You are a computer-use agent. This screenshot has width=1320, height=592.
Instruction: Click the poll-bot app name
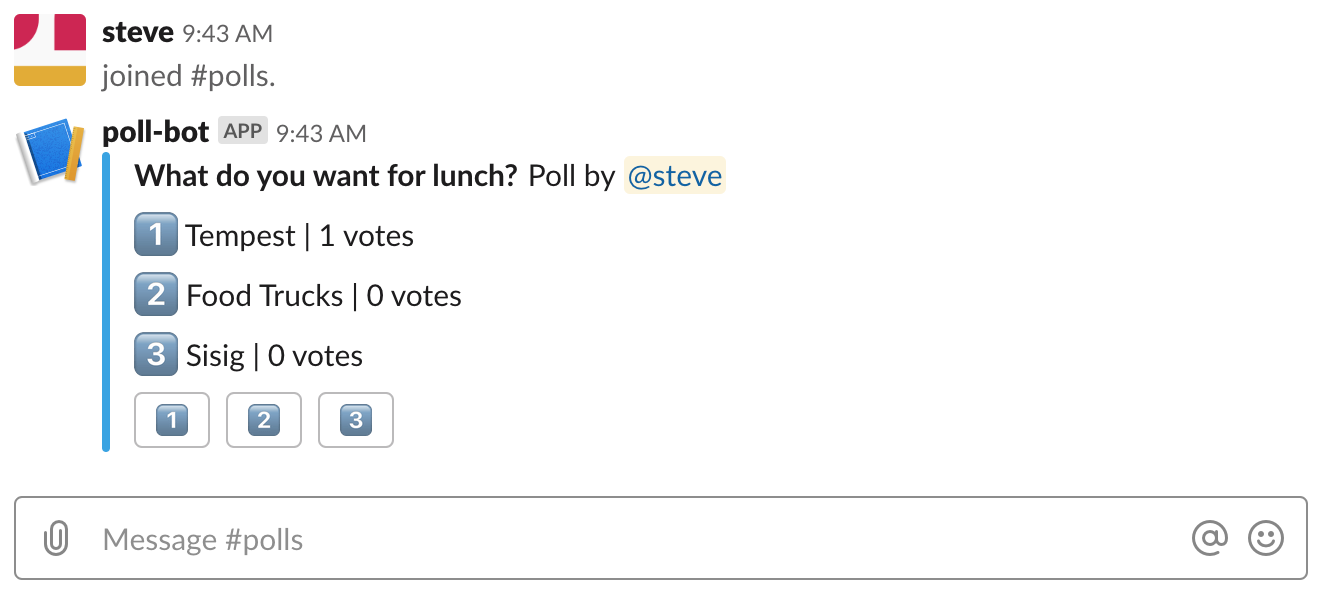(156, 132)
